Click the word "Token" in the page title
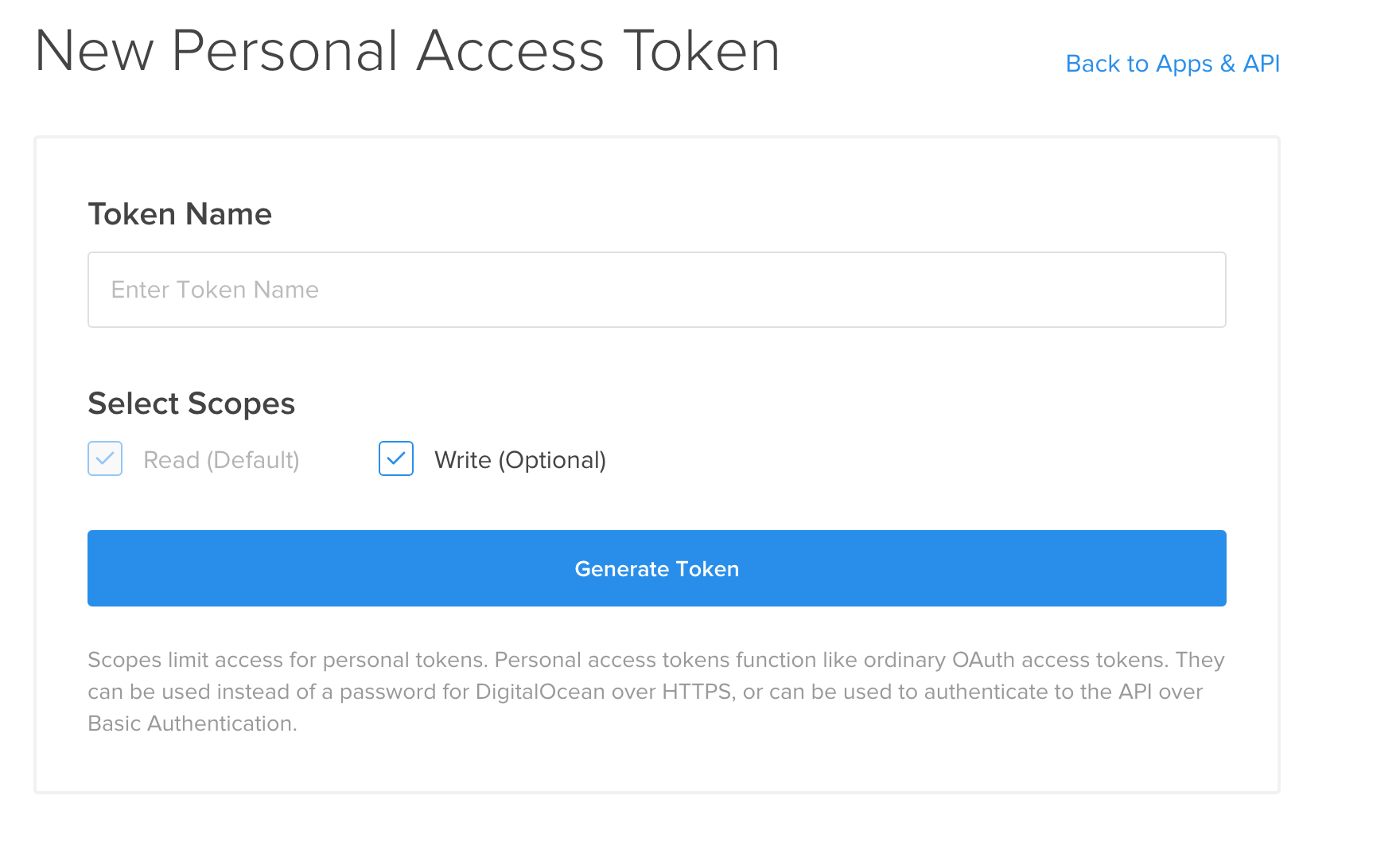The image size is (1400, 858). tap(701, 51)
